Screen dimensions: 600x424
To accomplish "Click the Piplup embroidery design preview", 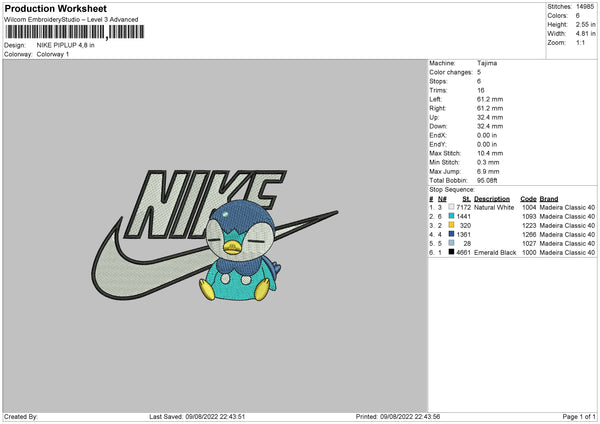I will tap(215, 234).
